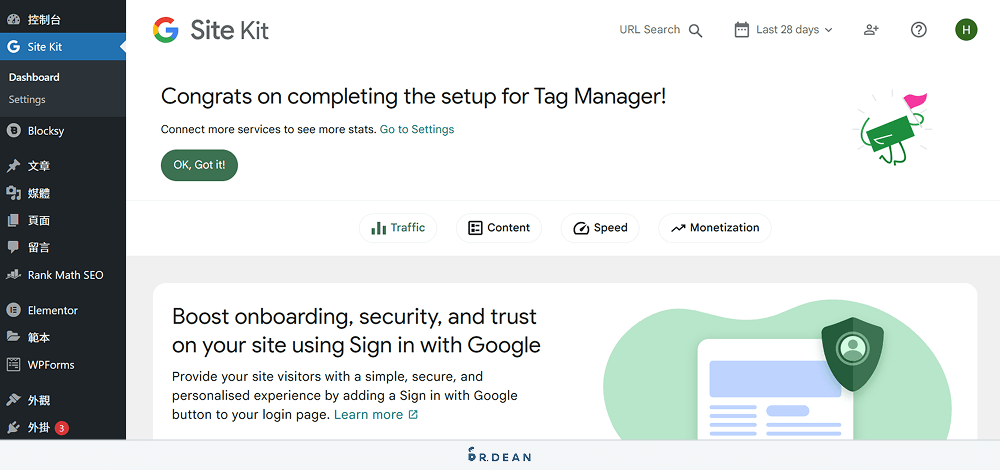Click the Sign in with Google heading

point(356,330)
